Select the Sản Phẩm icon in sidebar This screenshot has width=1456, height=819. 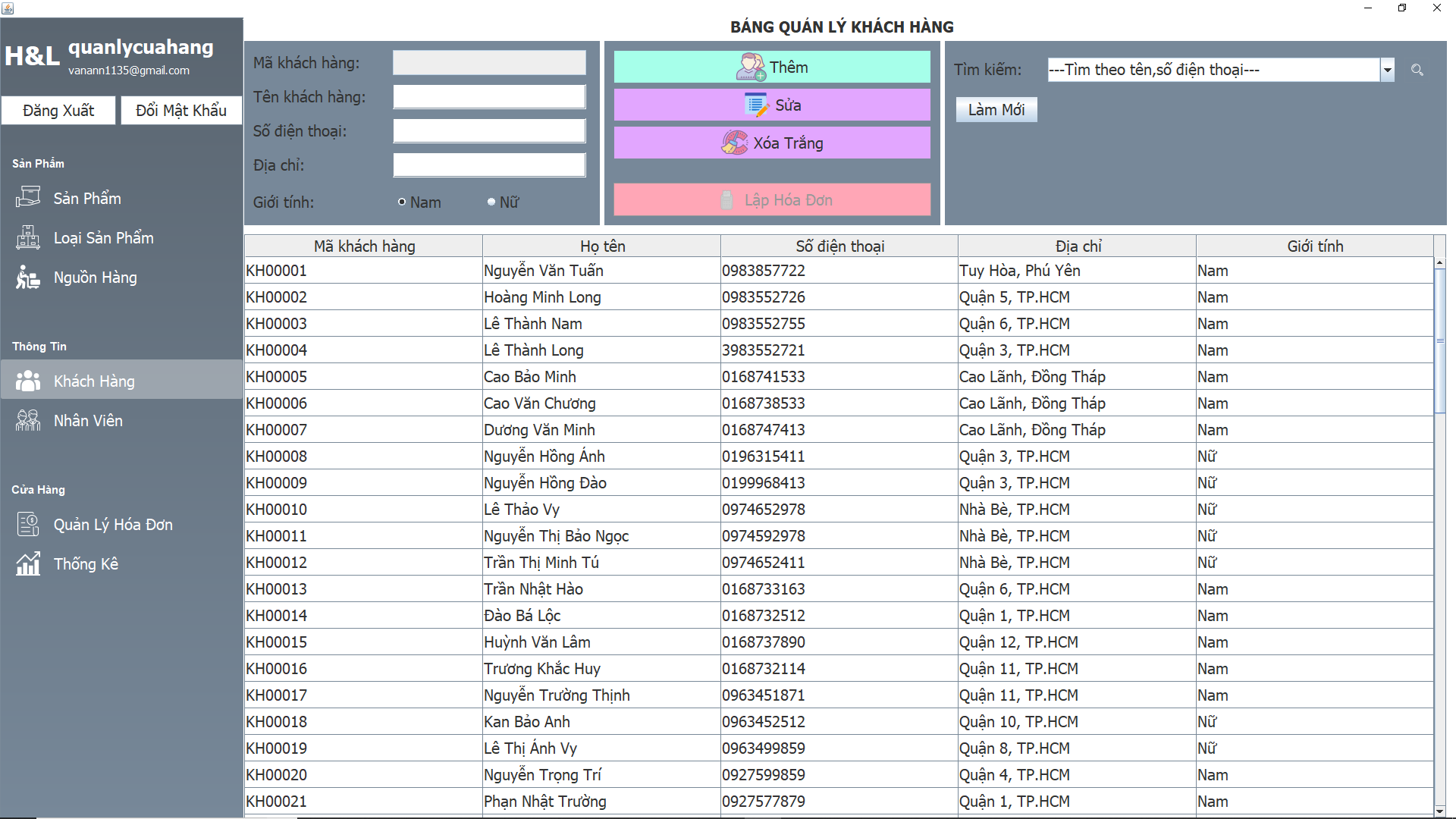point(28,198)
